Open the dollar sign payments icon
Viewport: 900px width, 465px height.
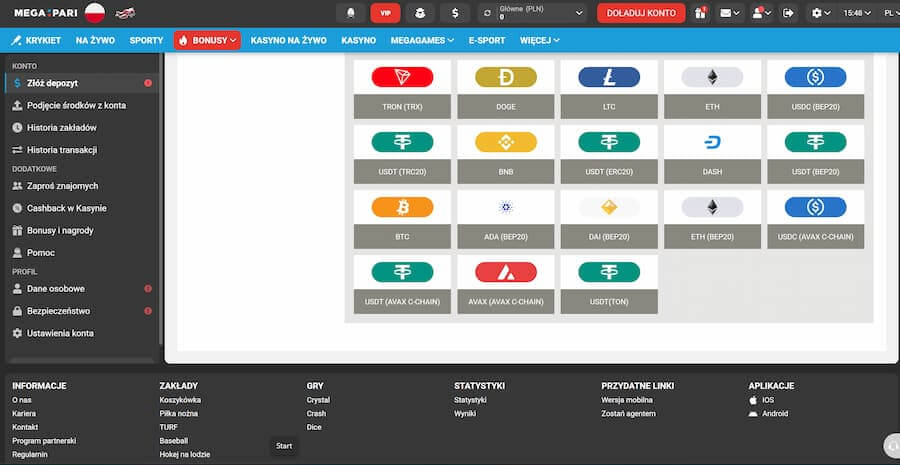455,13
